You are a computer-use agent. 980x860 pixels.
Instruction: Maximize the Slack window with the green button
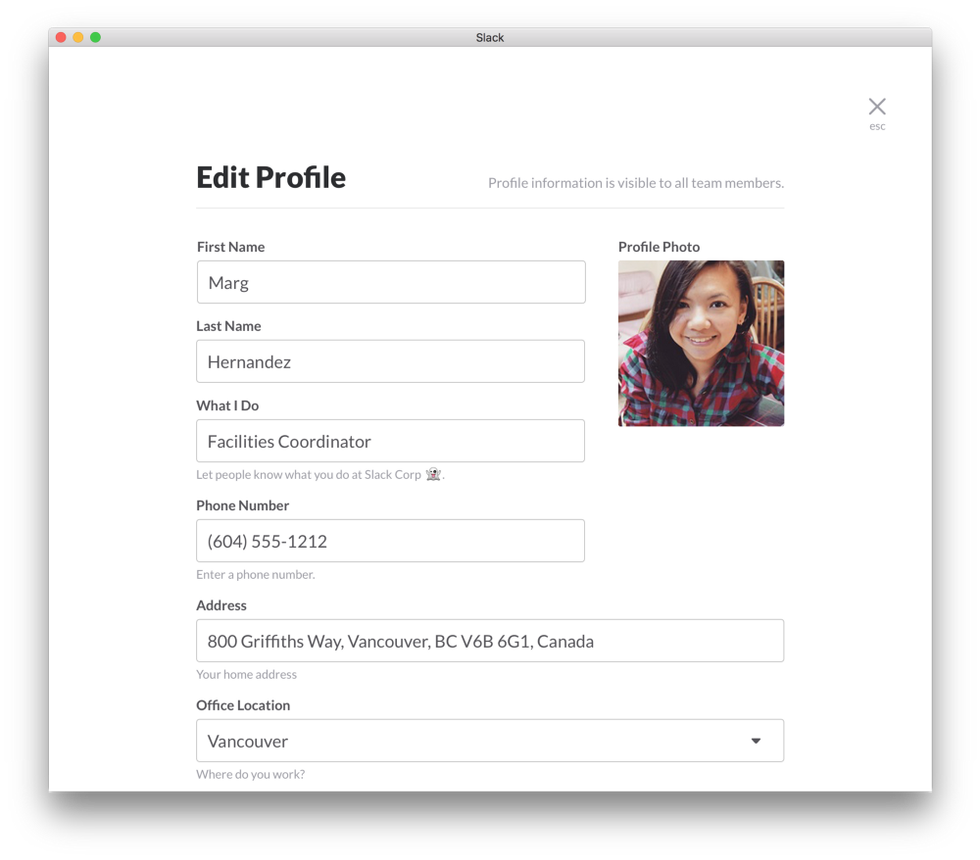point(95,37)
